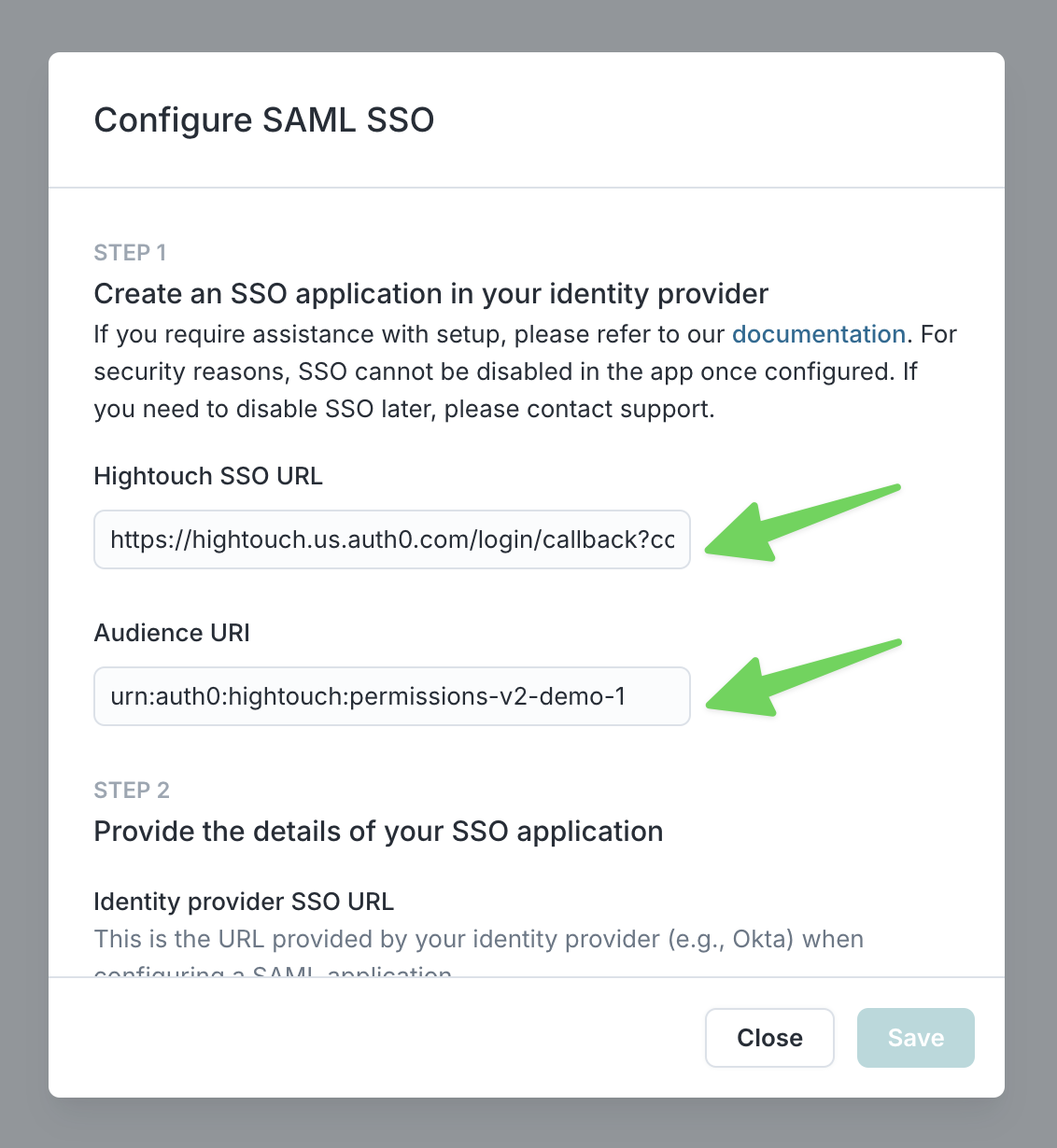Open the documentation link
The image size is (1057, 1148).
coord(818,334)
